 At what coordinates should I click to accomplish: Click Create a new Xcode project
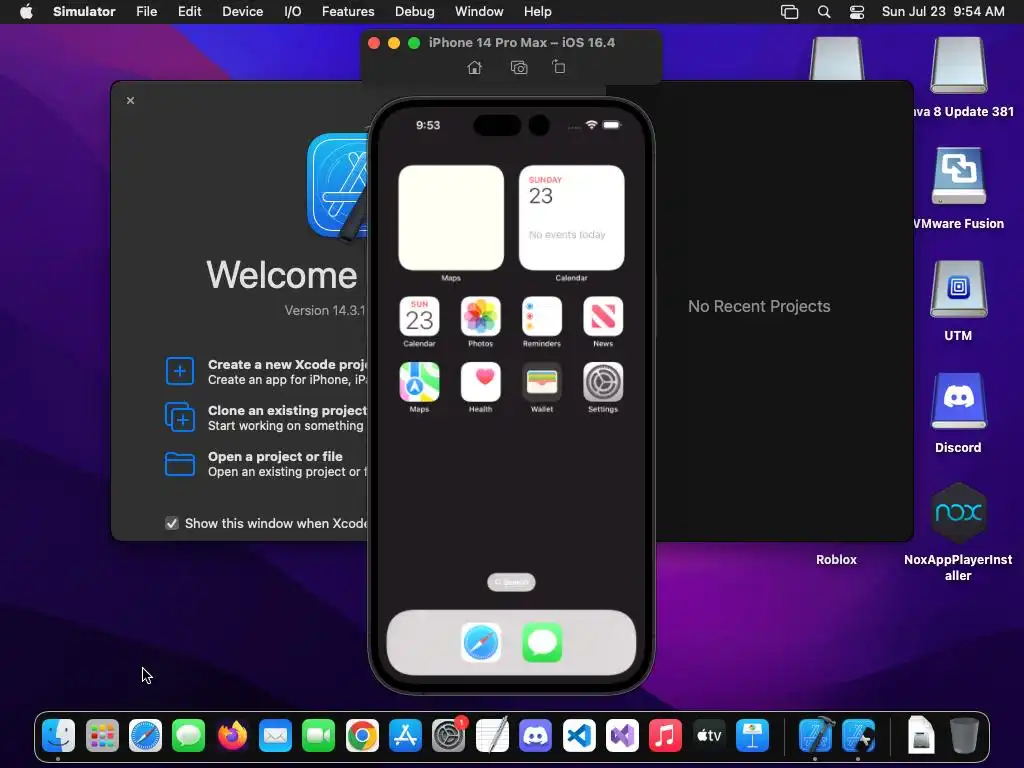click(x=267, y=372)
